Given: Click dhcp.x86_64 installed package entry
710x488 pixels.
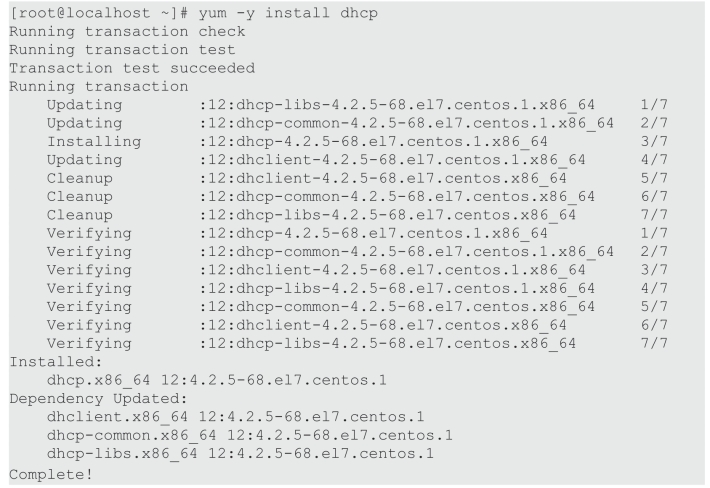Looking at the screenshot, I should pos(216,380).
